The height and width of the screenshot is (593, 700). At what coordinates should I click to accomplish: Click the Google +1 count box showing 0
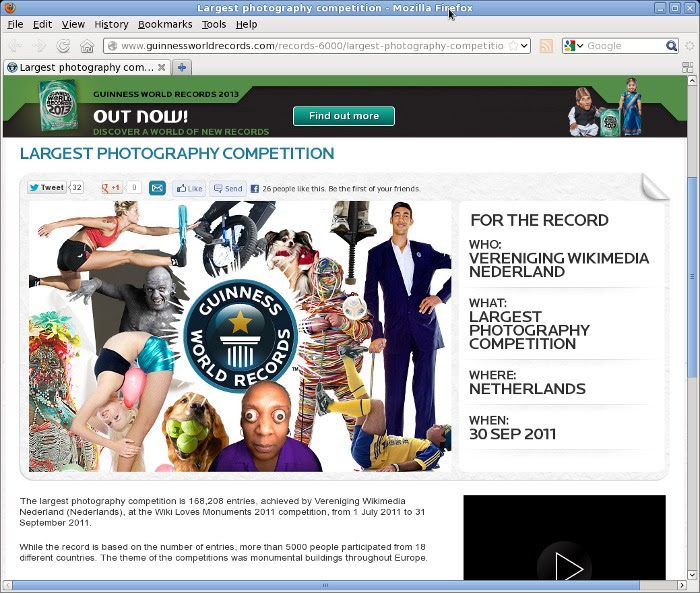coord(133,188)
